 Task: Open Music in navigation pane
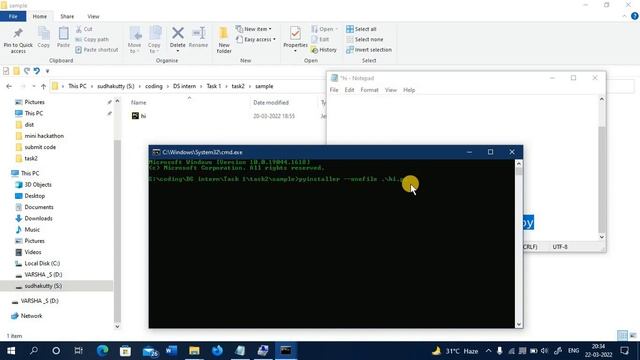[32, 229]
